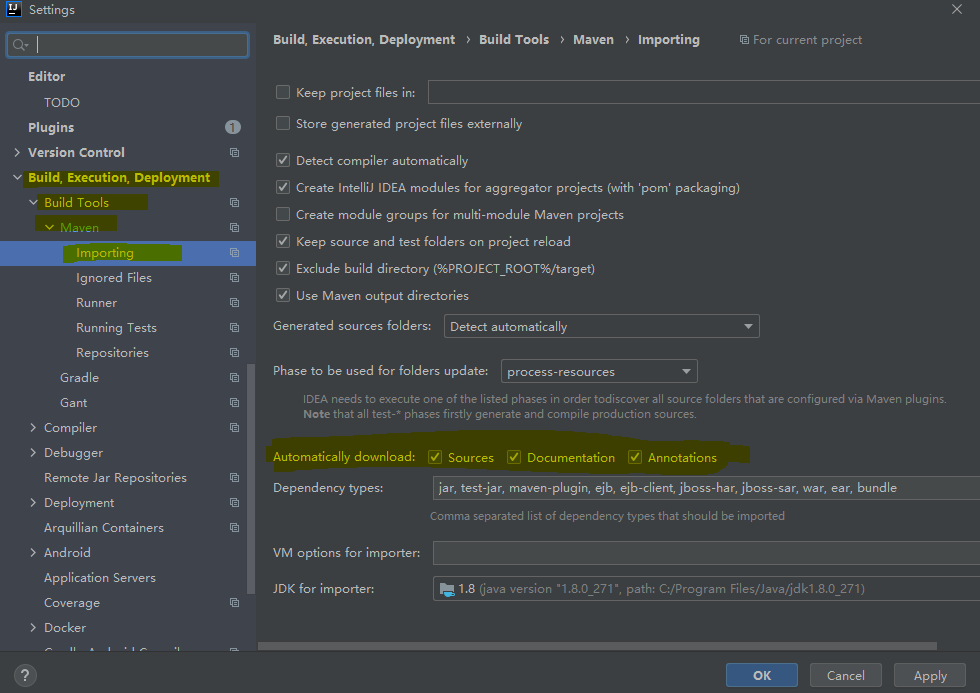Enable Create module groups for multi-module projects
This screenshot has height=693, width=980.
pos(283,214)
